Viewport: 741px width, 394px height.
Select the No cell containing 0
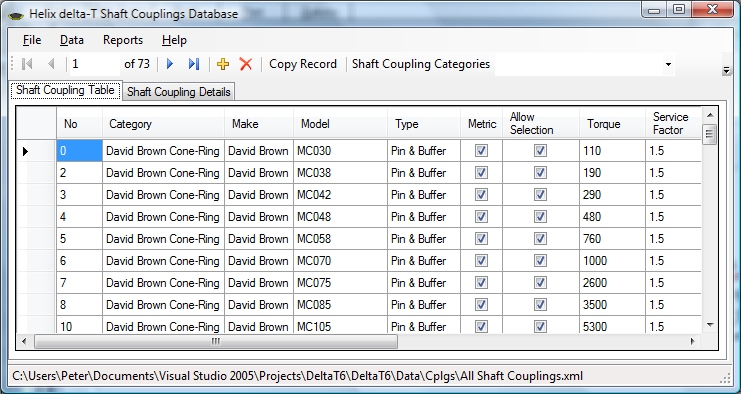[79, 151]
